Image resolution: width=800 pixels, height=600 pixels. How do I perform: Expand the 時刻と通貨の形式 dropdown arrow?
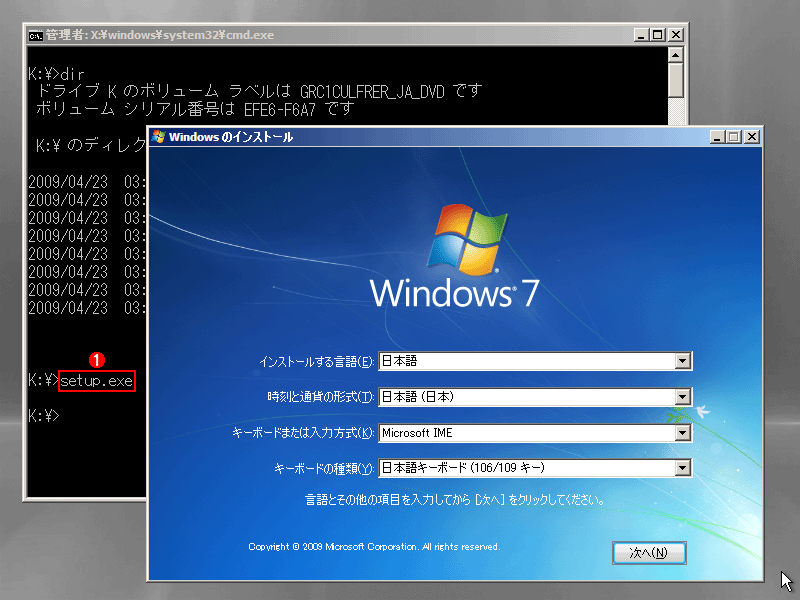click(x=682, y=397)
